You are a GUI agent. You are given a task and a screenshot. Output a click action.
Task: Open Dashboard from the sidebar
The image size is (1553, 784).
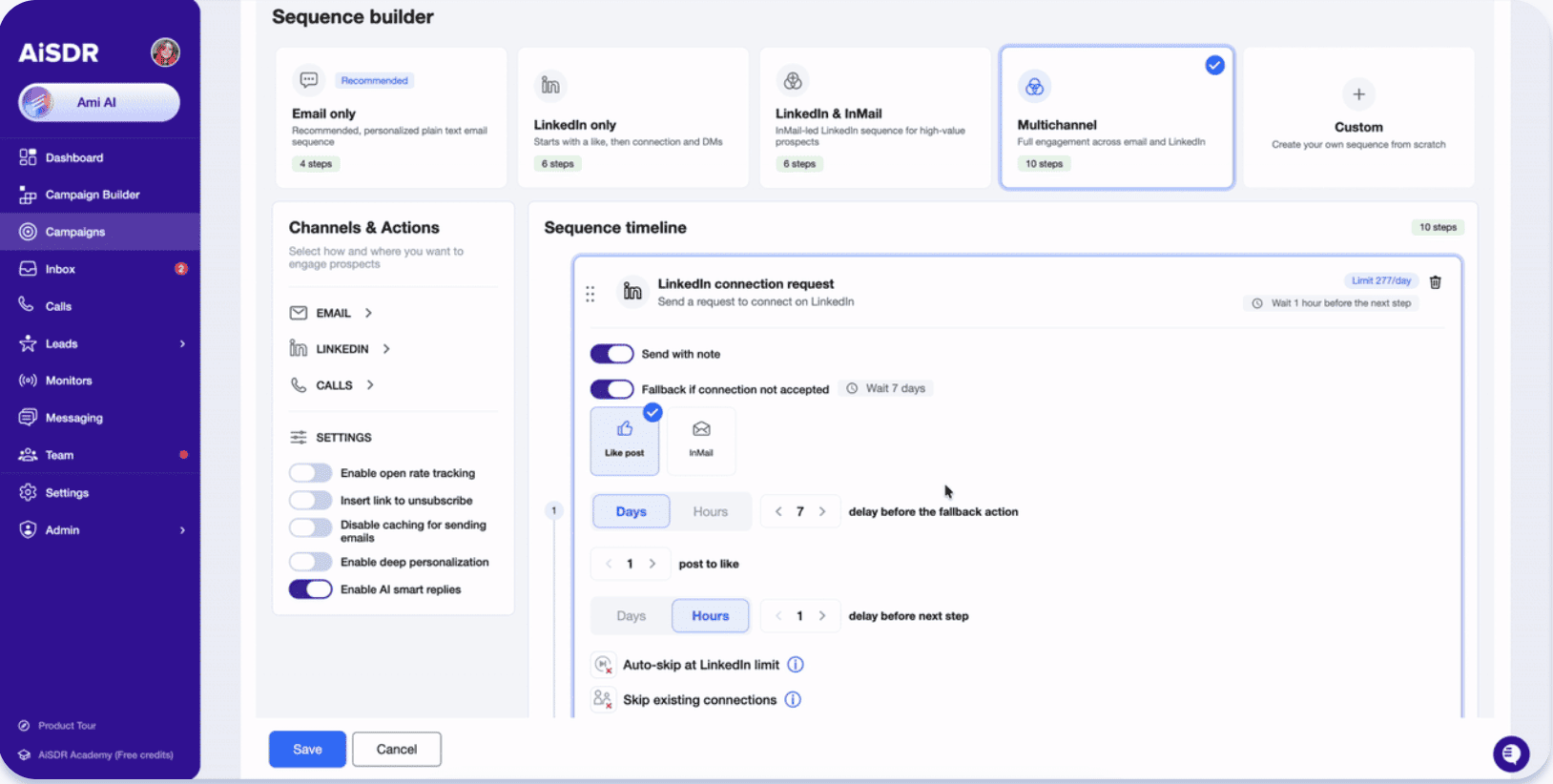pyautogui.click(x=73, y=157)
